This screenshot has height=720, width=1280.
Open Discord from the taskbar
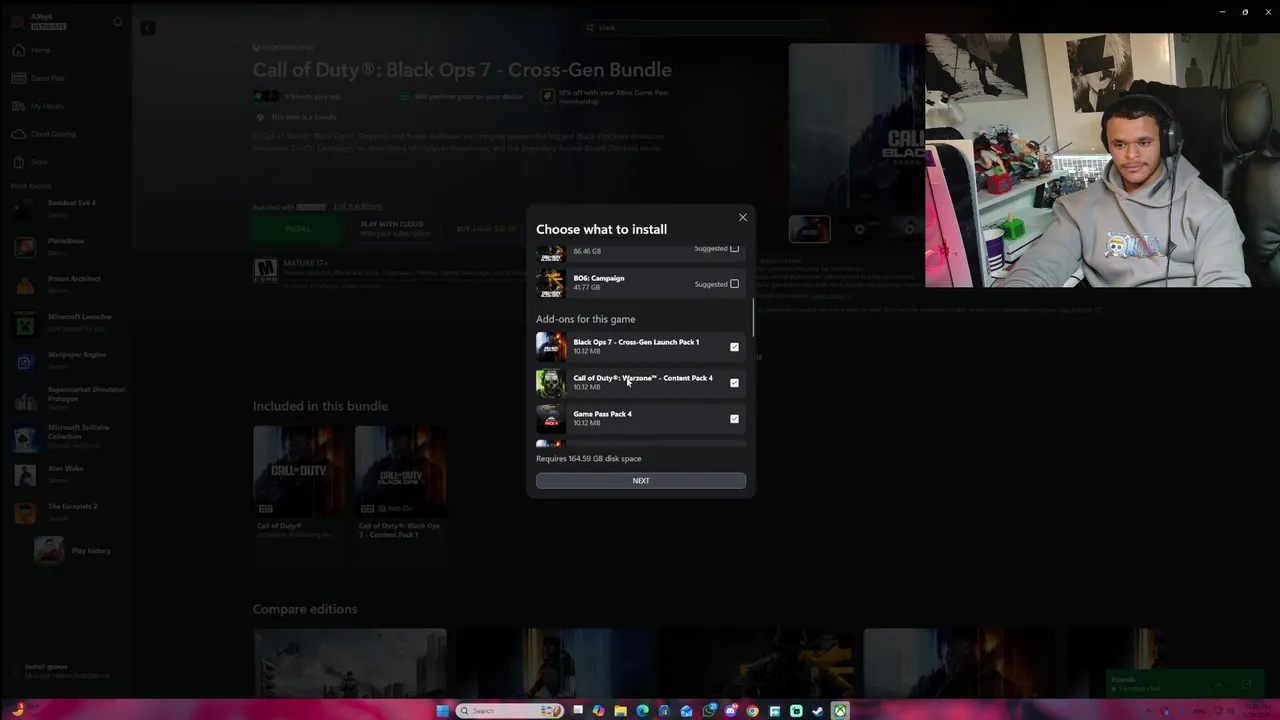(x=731, y=711)
